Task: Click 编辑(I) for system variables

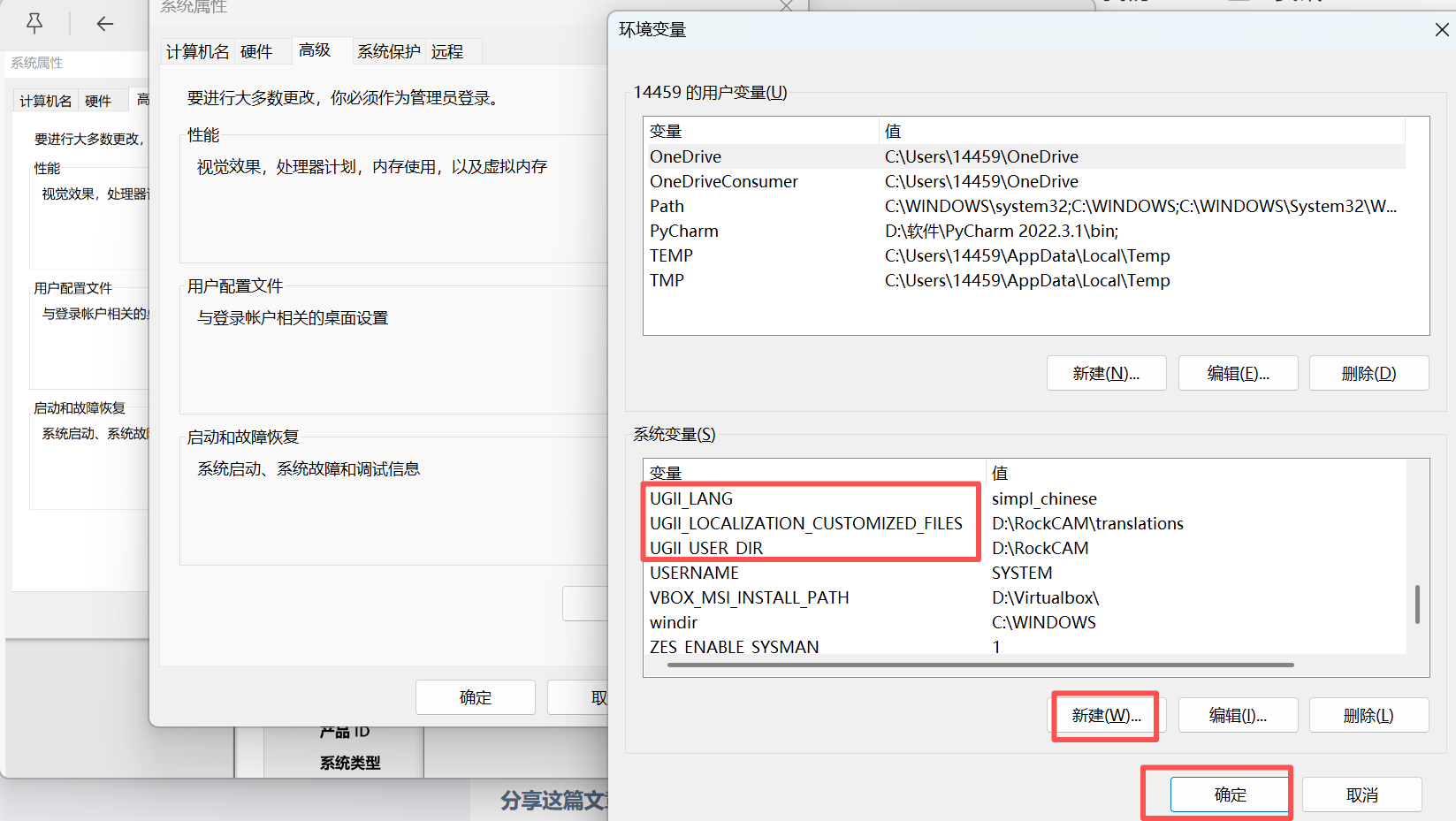Action: click(x=1238, y=716)
